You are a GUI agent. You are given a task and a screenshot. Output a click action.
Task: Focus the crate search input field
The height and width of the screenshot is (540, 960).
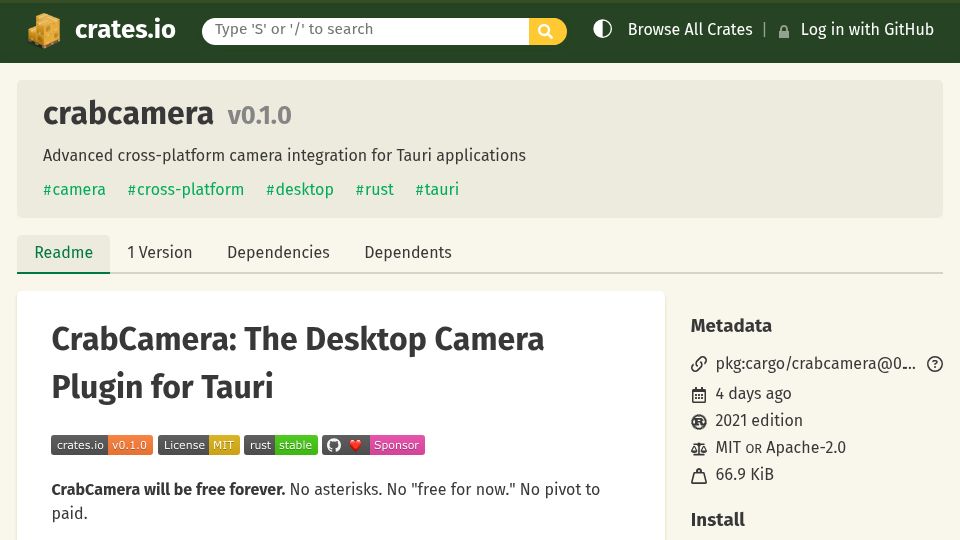pyautogui.click(x=366, y=31)
